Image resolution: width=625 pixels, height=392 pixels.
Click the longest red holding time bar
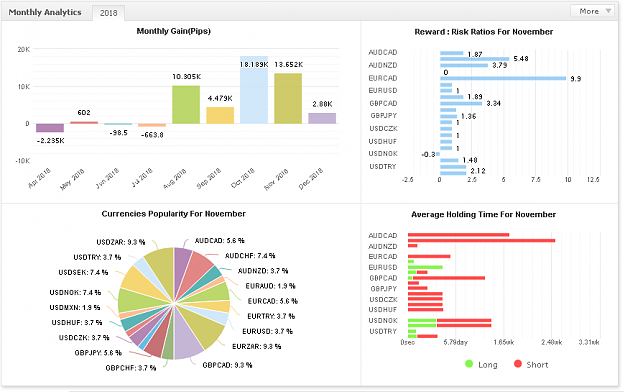click(482, 240)
